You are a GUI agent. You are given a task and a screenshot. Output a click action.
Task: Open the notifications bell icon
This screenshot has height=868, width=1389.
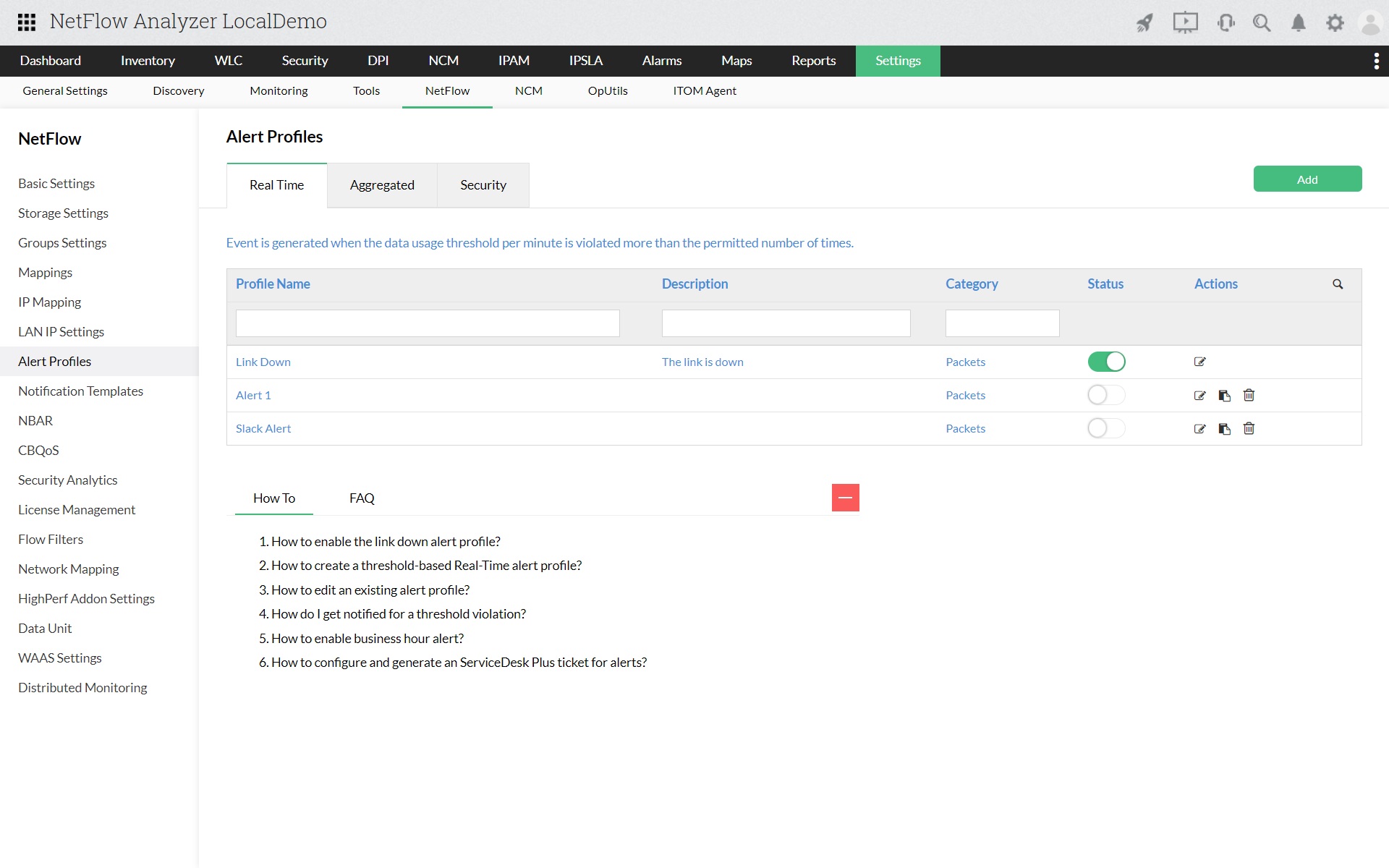click(1299, 23)
